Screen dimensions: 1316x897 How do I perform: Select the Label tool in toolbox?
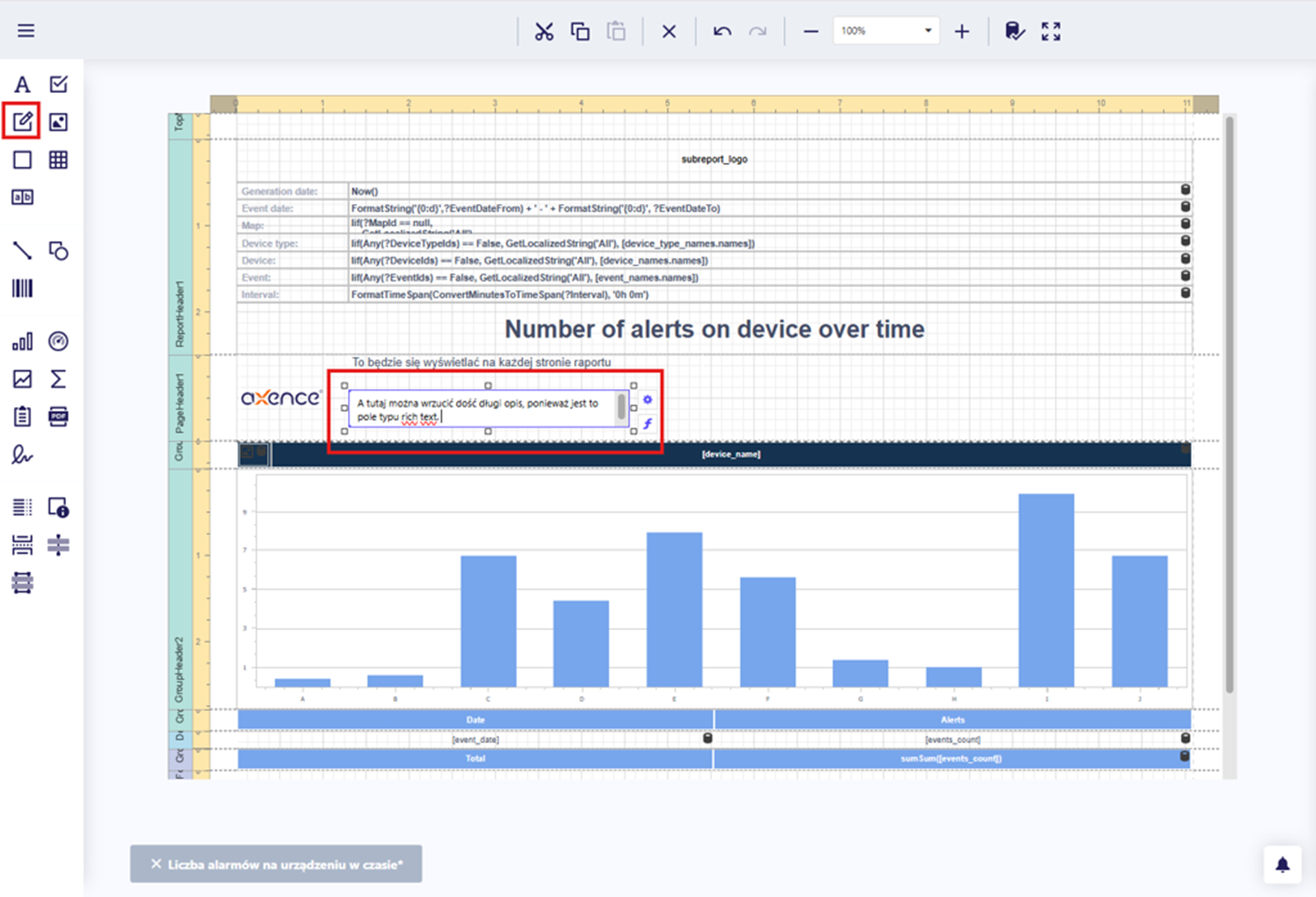[22, 85]
